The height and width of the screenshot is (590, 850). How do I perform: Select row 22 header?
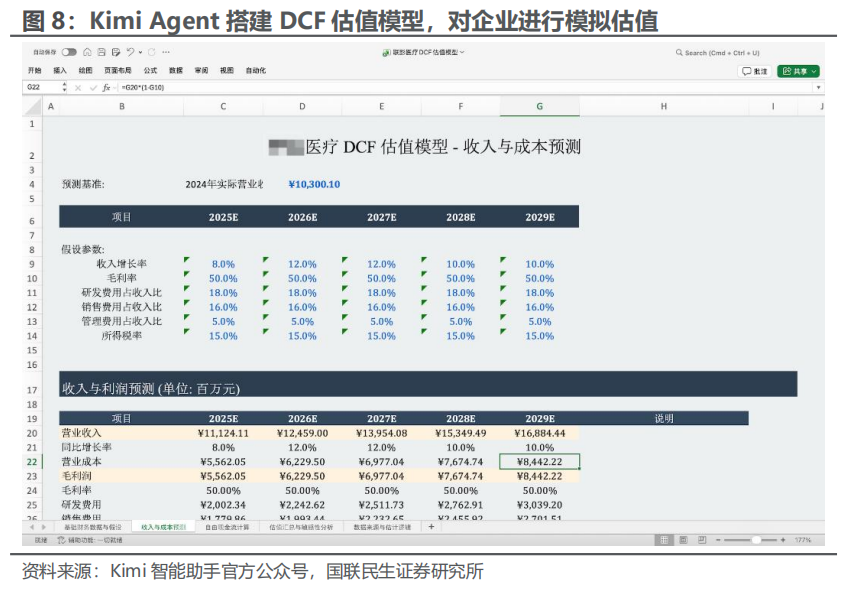pos(32,462)
